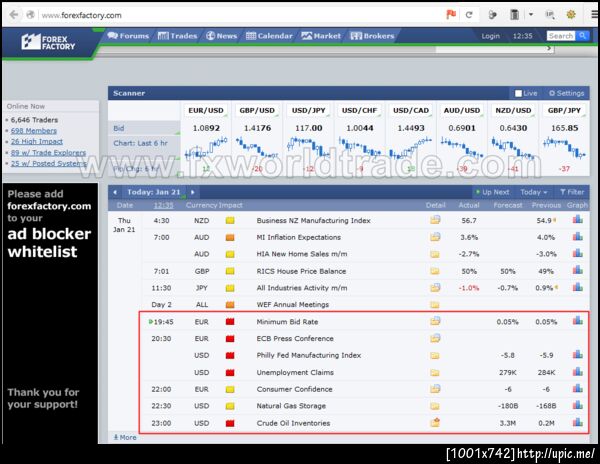Show graph for Business NZ Manufacturing Index
The height and width of the screenshot is (464, 600).
(578, 219)
